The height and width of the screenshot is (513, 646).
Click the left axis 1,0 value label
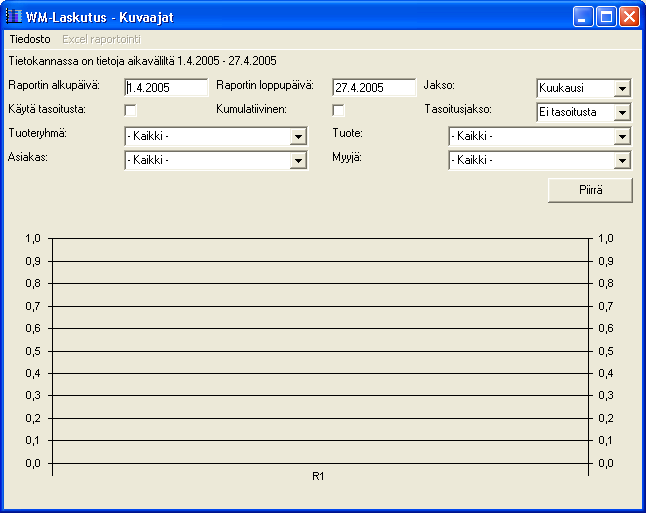tap(33, 238)
